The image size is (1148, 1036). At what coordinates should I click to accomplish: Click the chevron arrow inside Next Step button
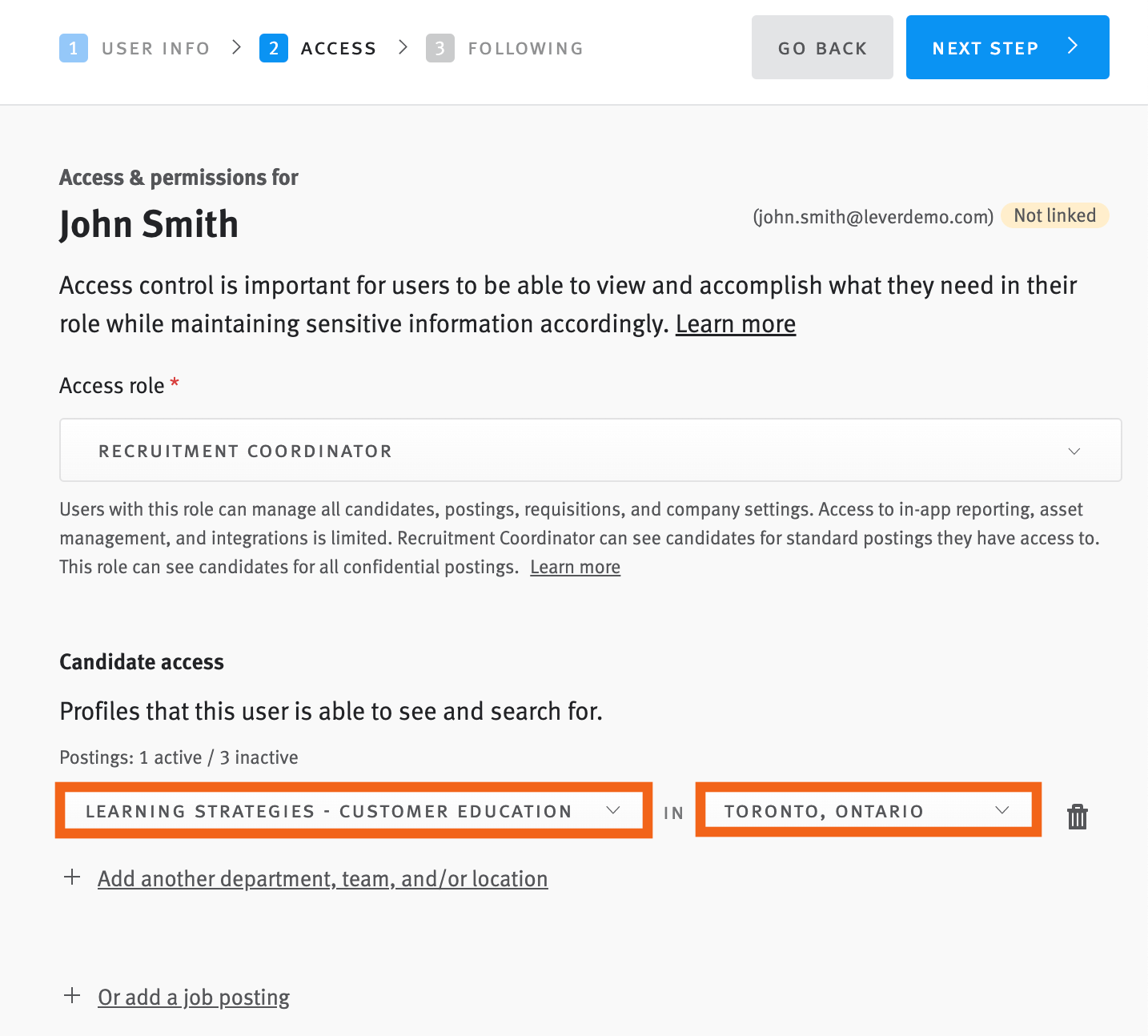[1073, 47]
